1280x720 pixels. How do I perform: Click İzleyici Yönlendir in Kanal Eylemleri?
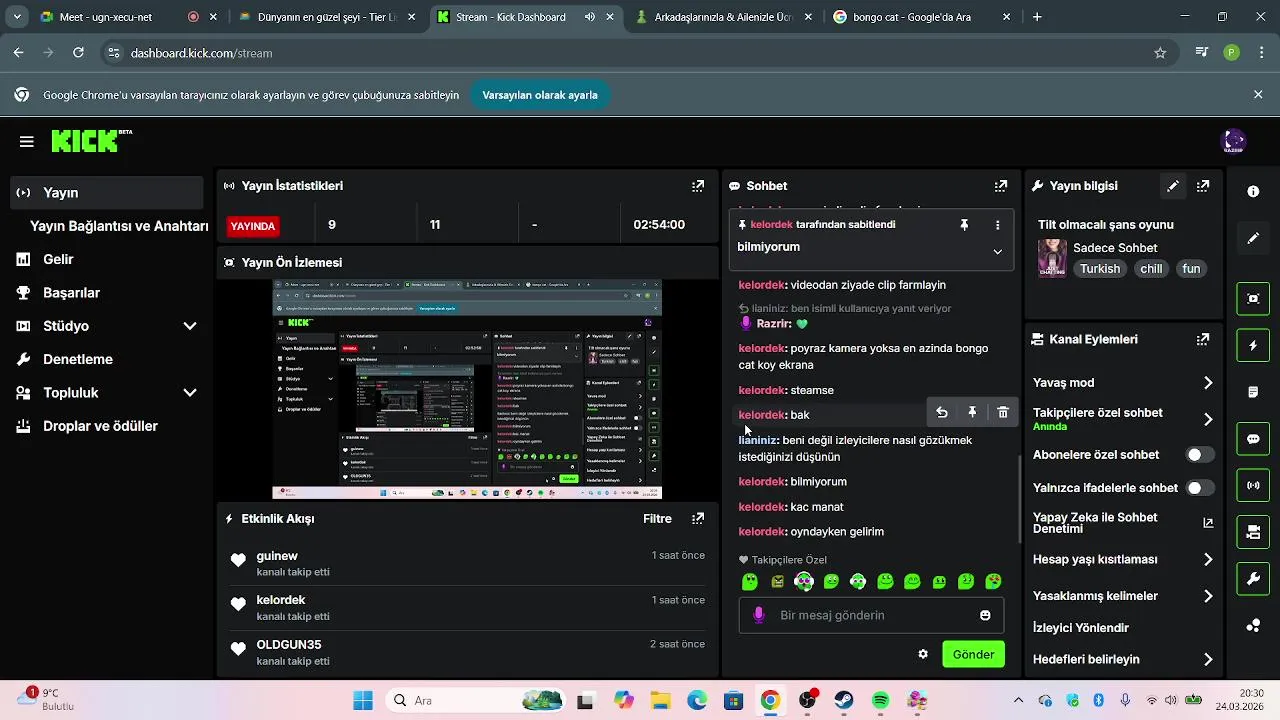1081,628
